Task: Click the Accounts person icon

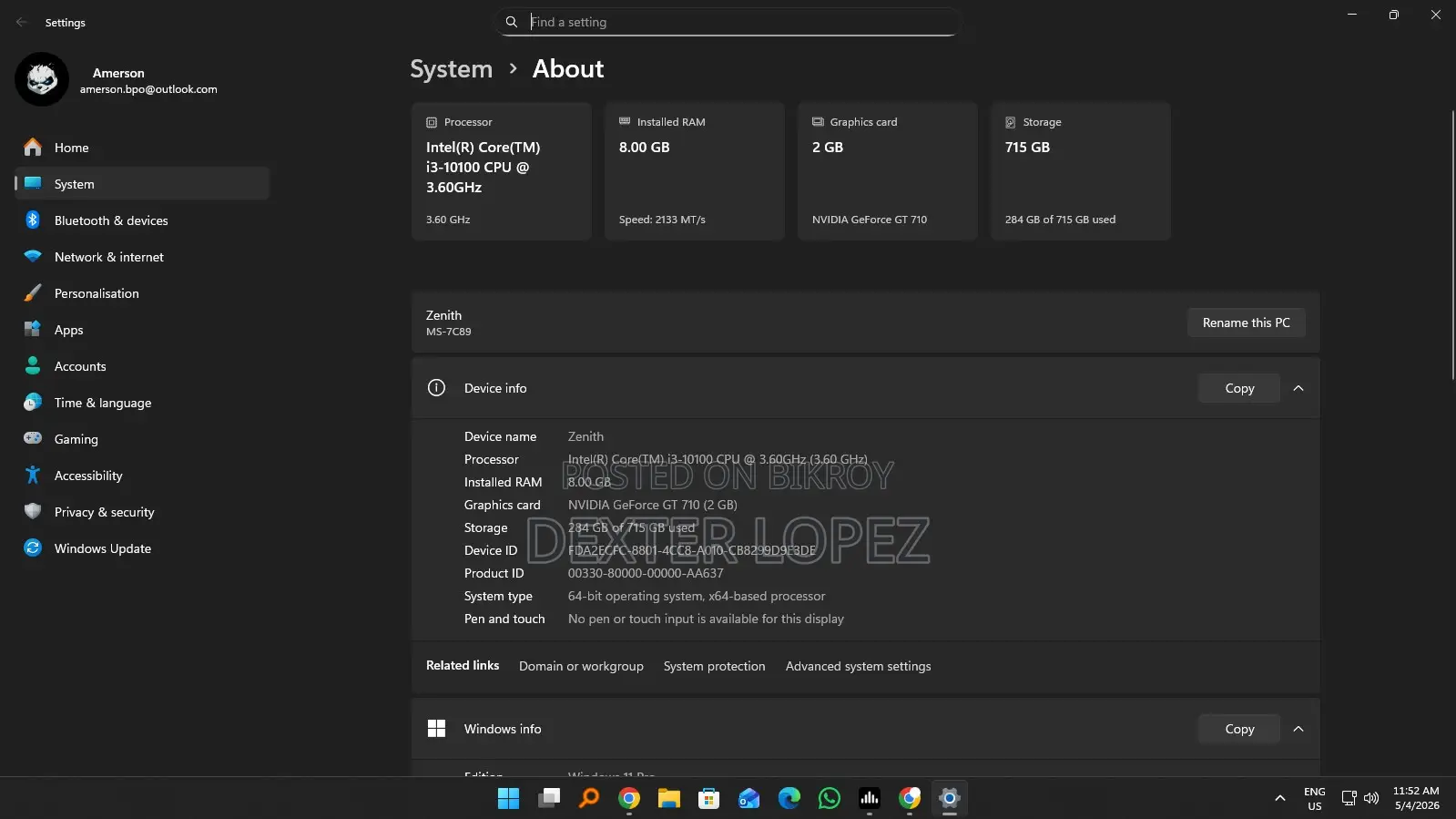Action: 33,366
